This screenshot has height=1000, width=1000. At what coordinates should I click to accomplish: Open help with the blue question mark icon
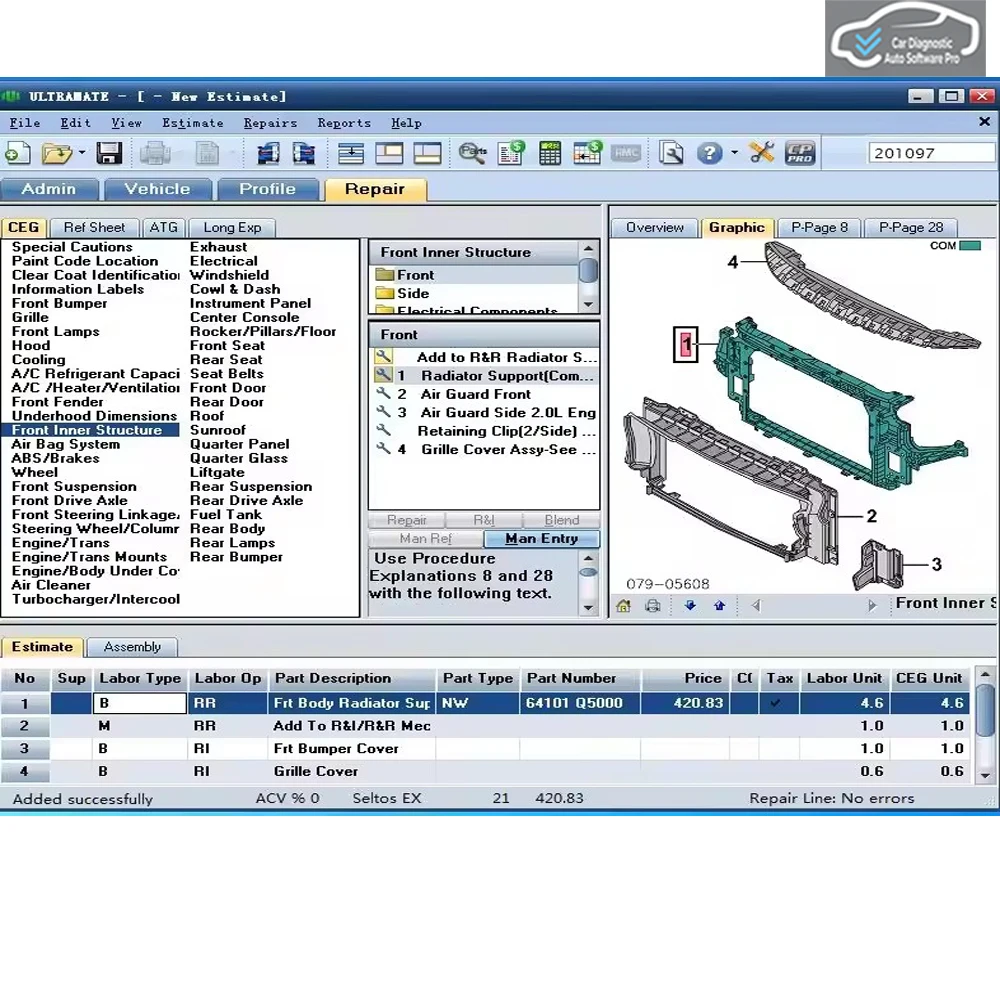709,153
